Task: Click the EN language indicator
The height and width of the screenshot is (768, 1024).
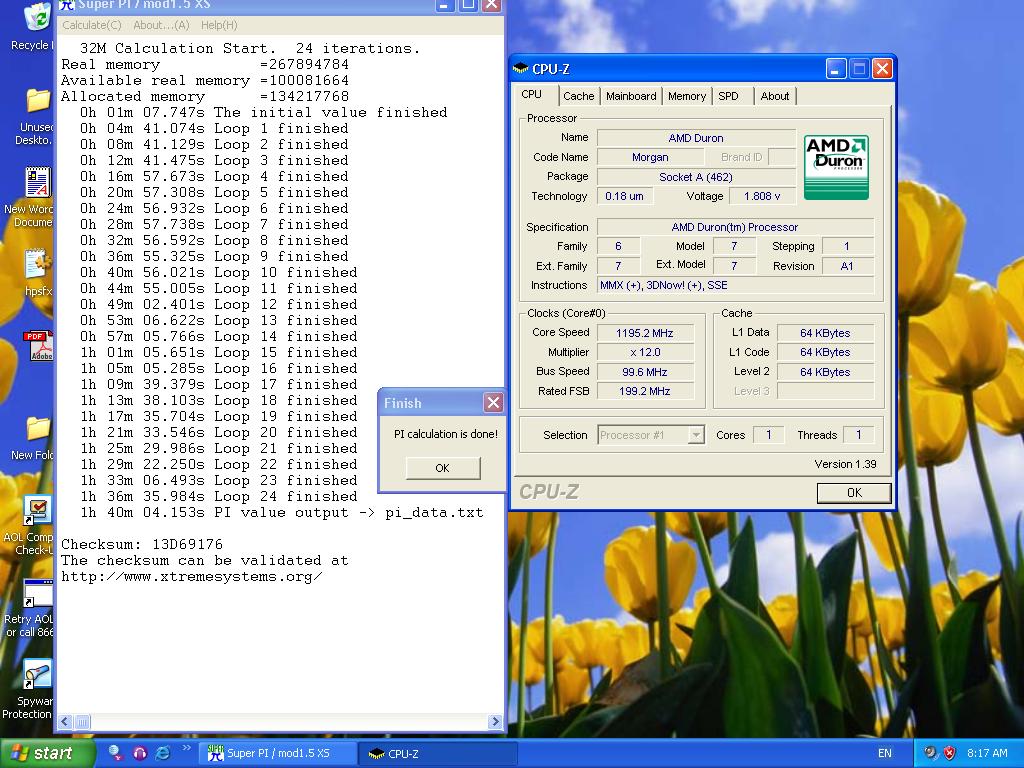Action: click(x=884, y=753)
